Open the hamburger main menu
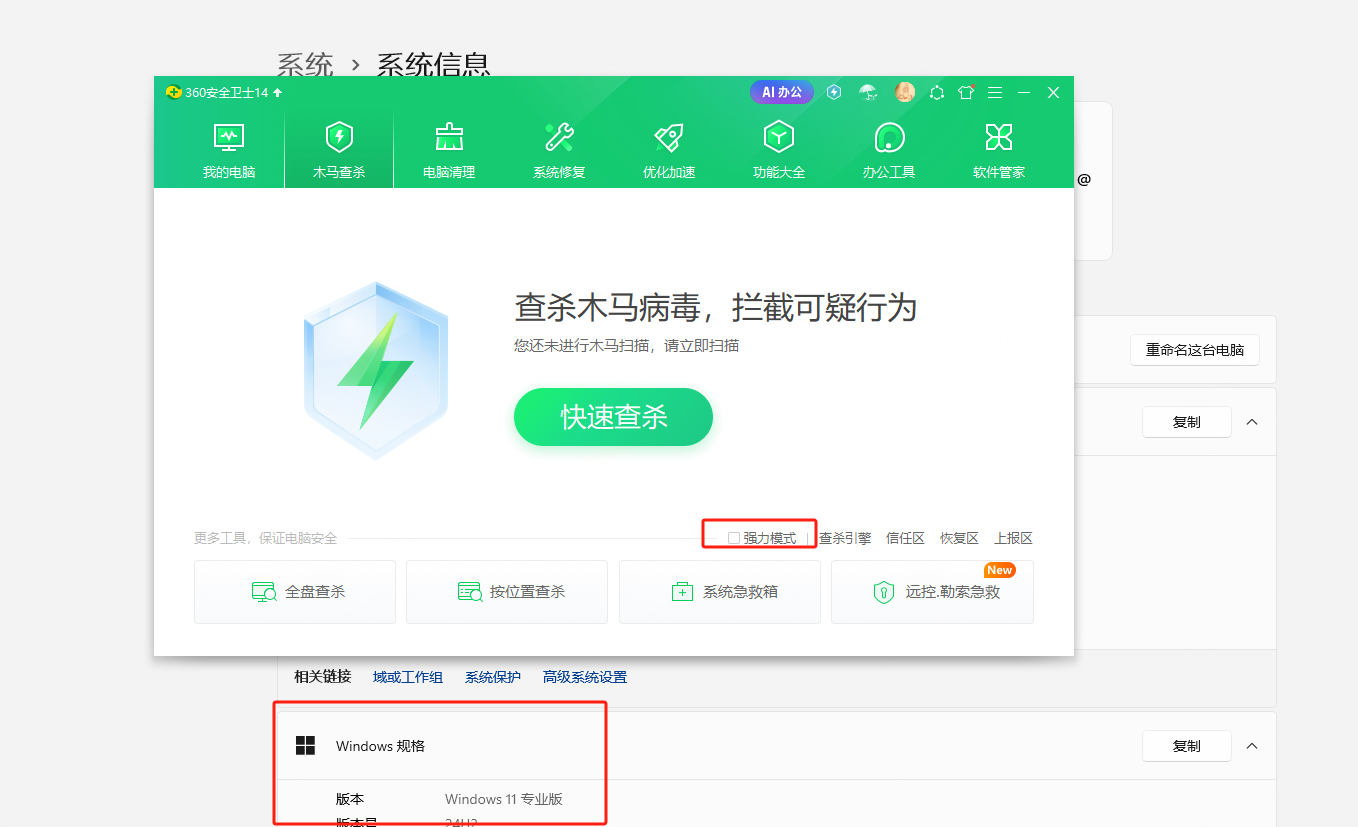Screen dimensions: 1358x827 [x=995, y=92]
